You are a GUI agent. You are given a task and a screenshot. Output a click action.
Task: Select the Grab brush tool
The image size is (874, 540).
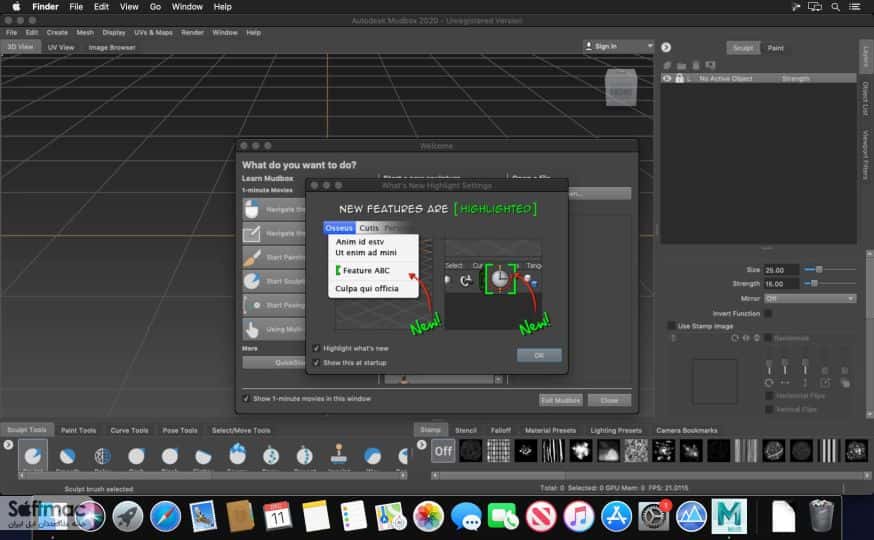[x=136, y=456]
